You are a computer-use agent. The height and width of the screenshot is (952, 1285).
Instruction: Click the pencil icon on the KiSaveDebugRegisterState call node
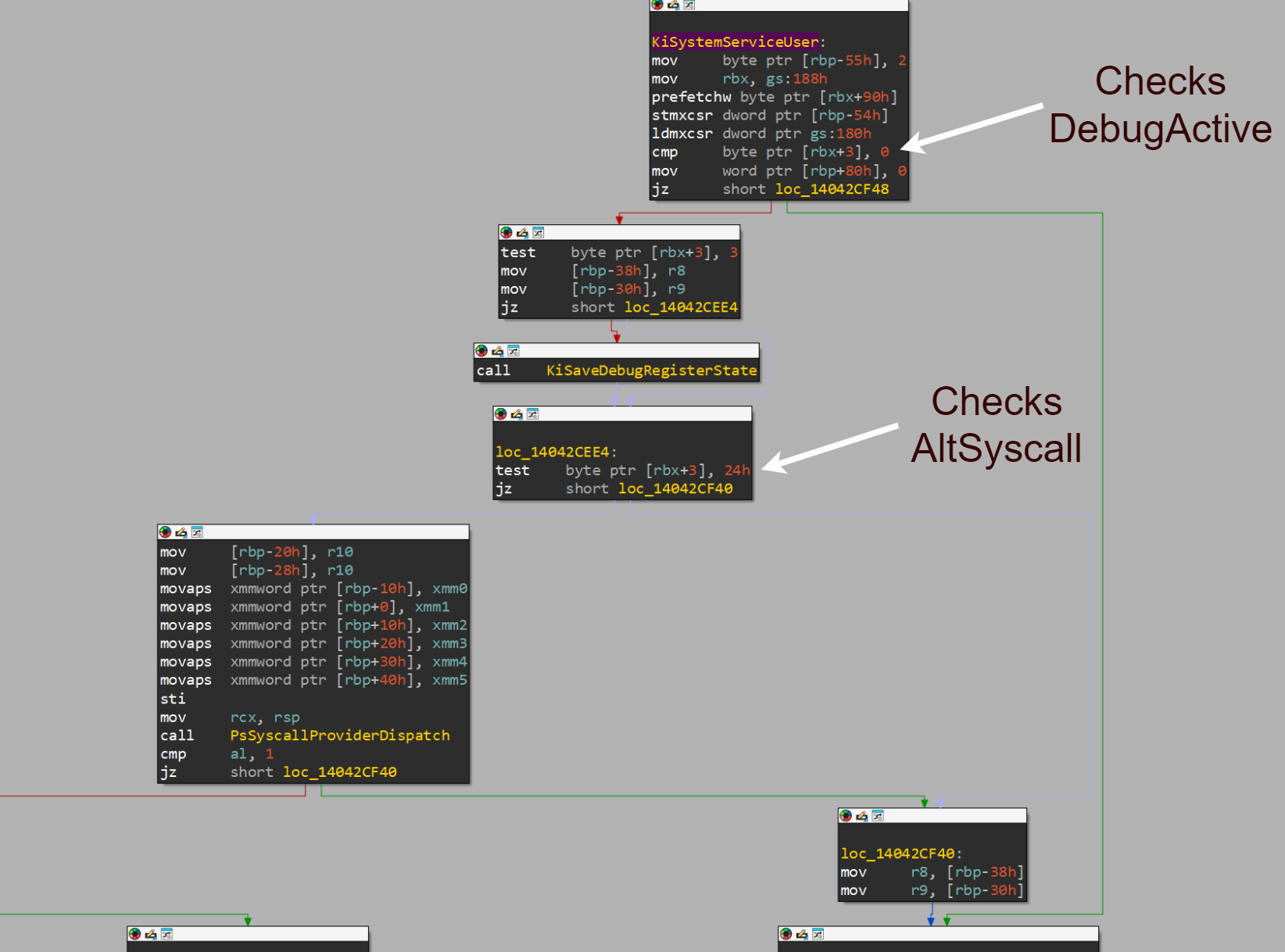[x=497, y=351]
